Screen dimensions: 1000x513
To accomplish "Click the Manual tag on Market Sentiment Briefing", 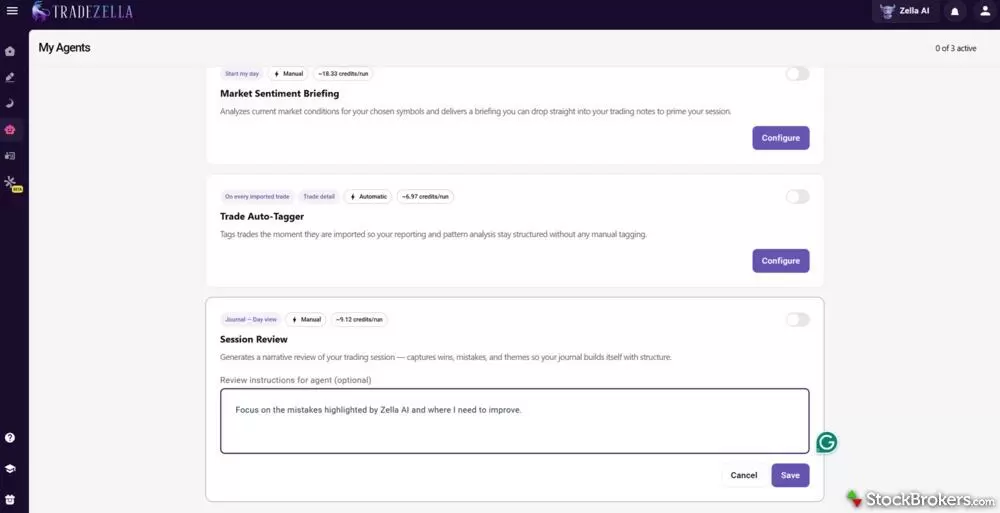I will 288,74.
